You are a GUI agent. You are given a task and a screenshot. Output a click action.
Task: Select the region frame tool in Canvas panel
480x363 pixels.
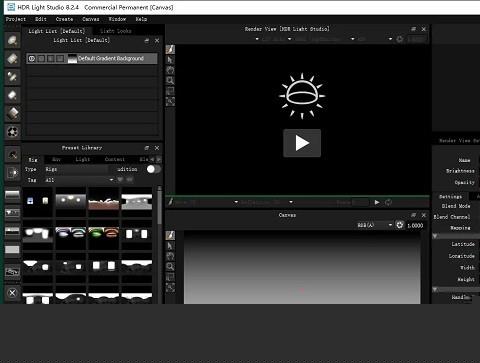click(x=170, y=277)
